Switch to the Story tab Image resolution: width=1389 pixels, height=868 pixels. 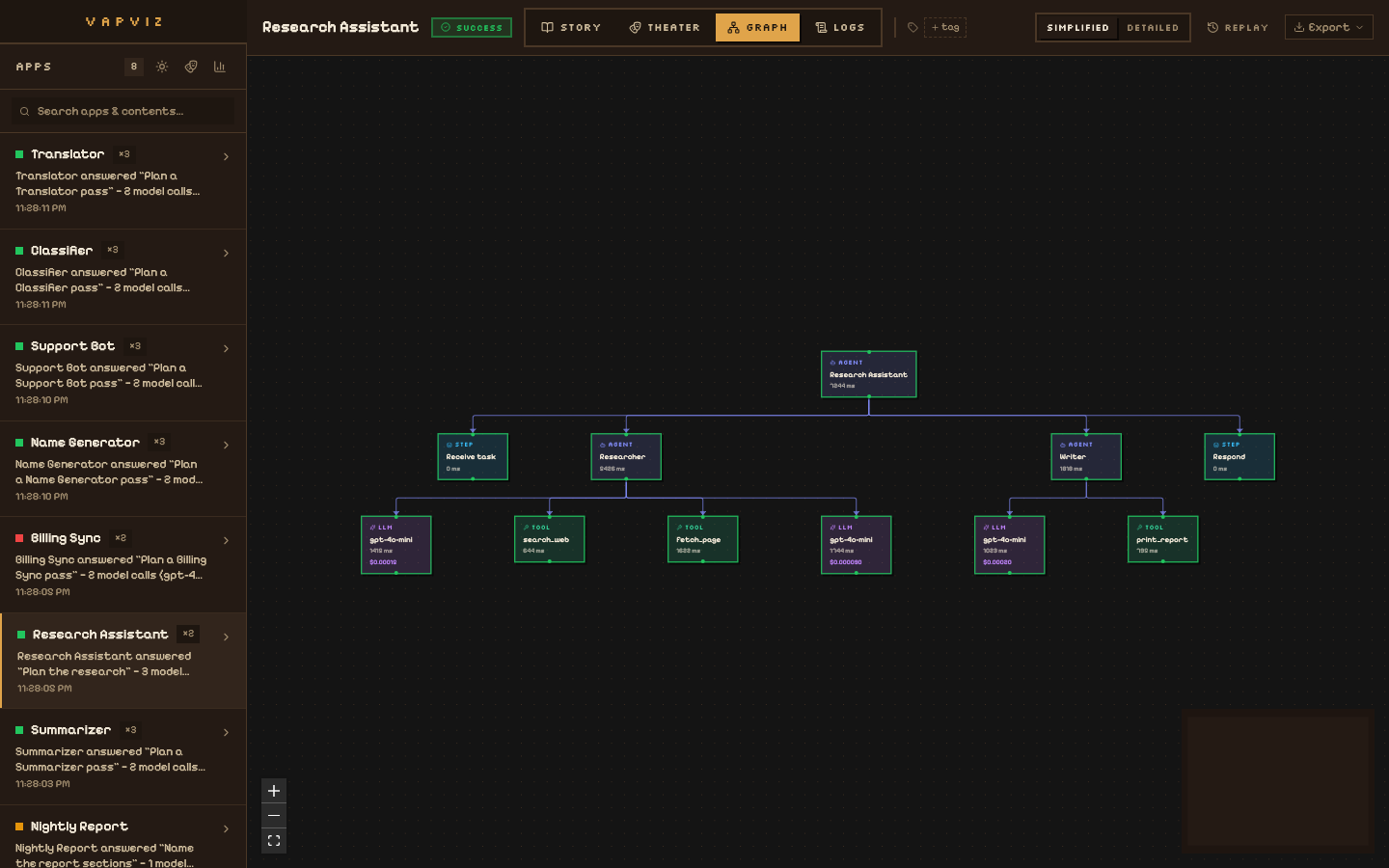(571, 27)
